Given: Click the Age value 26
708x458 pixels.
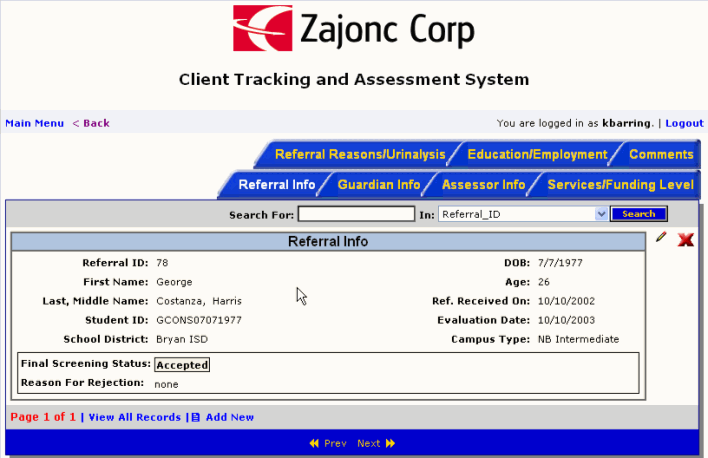Looking at the screenshot, I should pos(544,282).
